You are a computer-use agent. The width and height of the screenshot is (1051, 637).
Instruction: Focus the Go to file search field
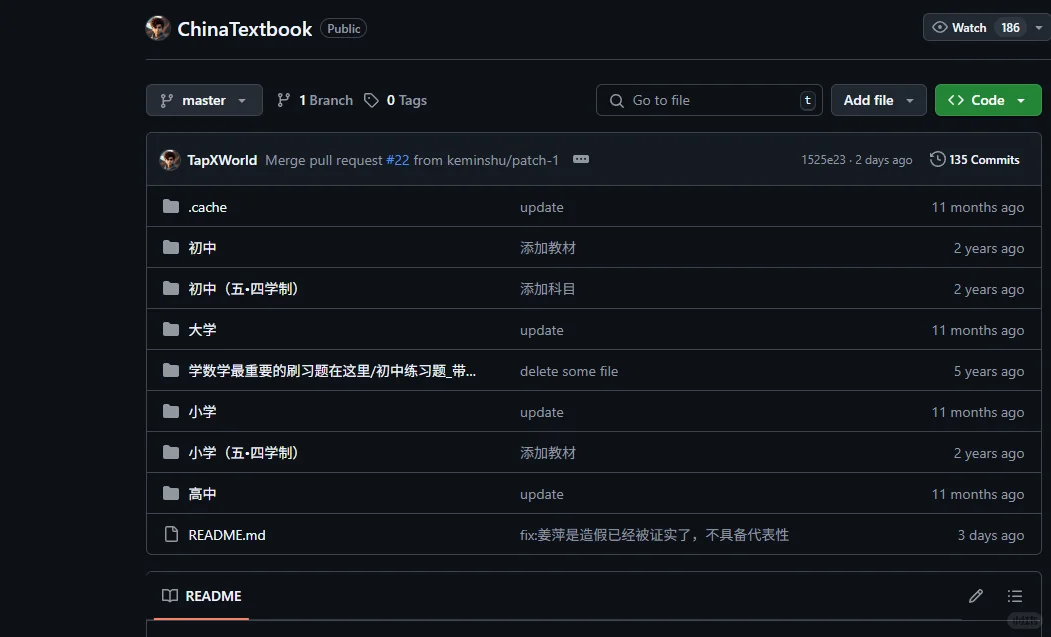[709, 100]
